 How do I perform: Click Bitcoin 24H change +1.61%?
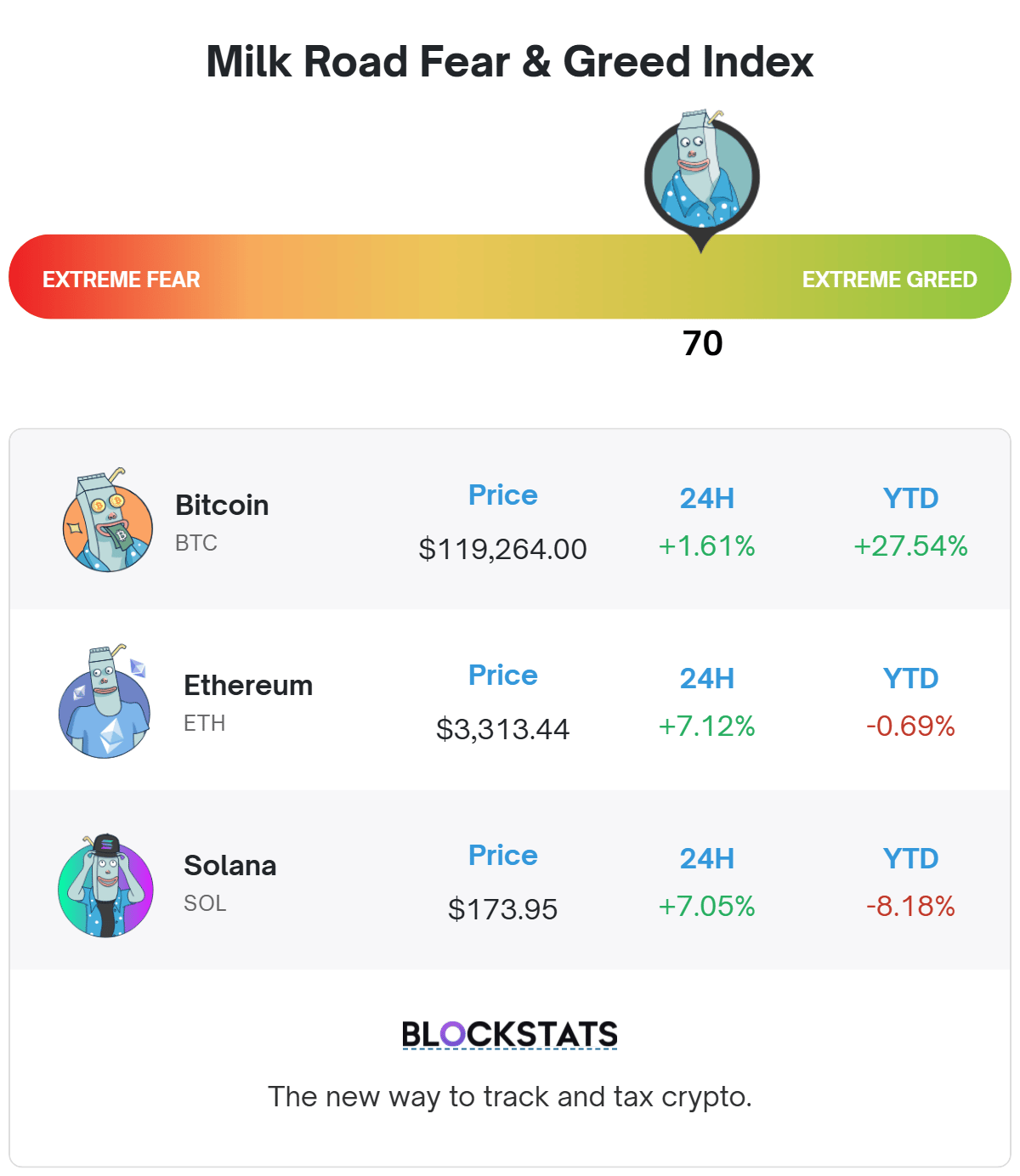tap(707, 546)
